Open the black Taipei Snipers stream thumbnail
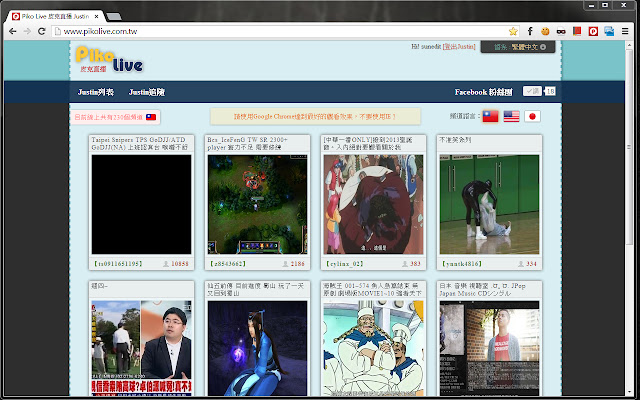The width and height of the screenshot is (640, 400). click(141, 204)
